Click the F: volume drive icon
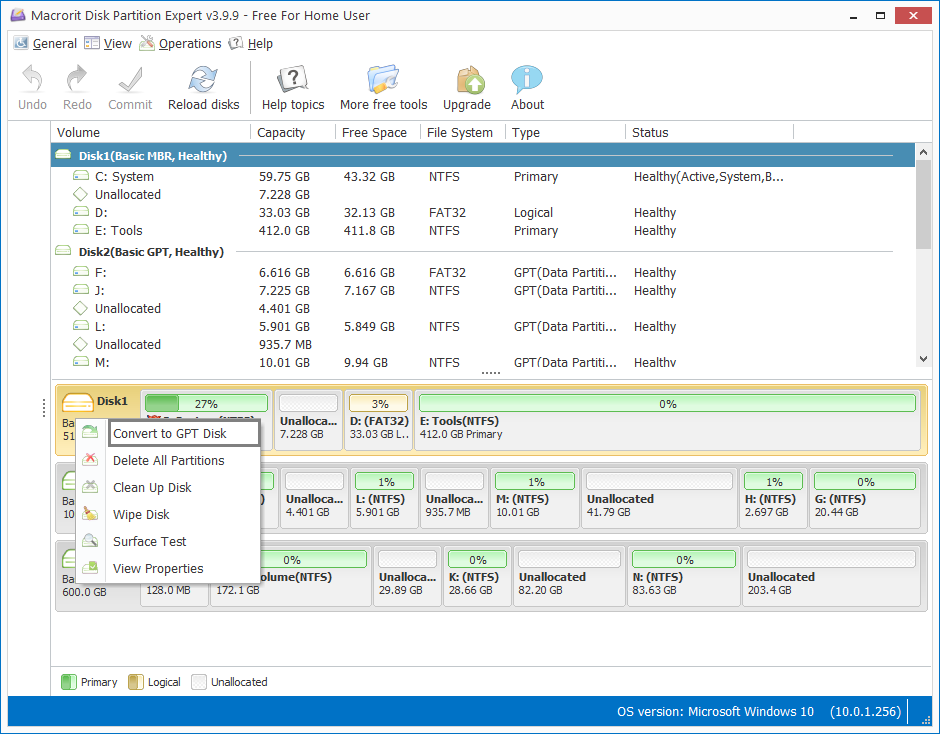The height and width of the screenshot is (734, 940). (x=81, y=272)
